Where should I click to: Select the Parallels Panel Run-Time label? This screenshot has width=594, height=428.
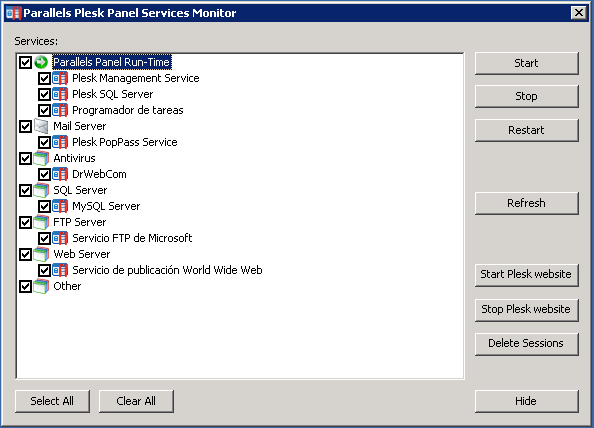(x=111, y=62)
